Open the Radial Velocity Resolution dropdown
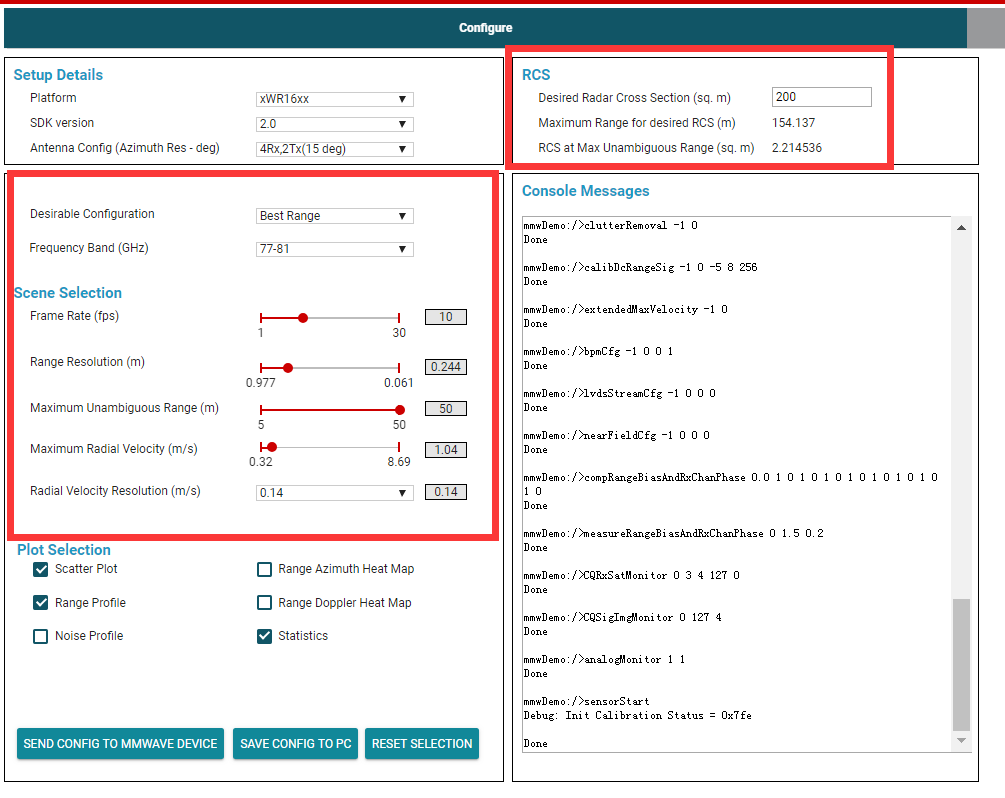 tap(334, 492)
